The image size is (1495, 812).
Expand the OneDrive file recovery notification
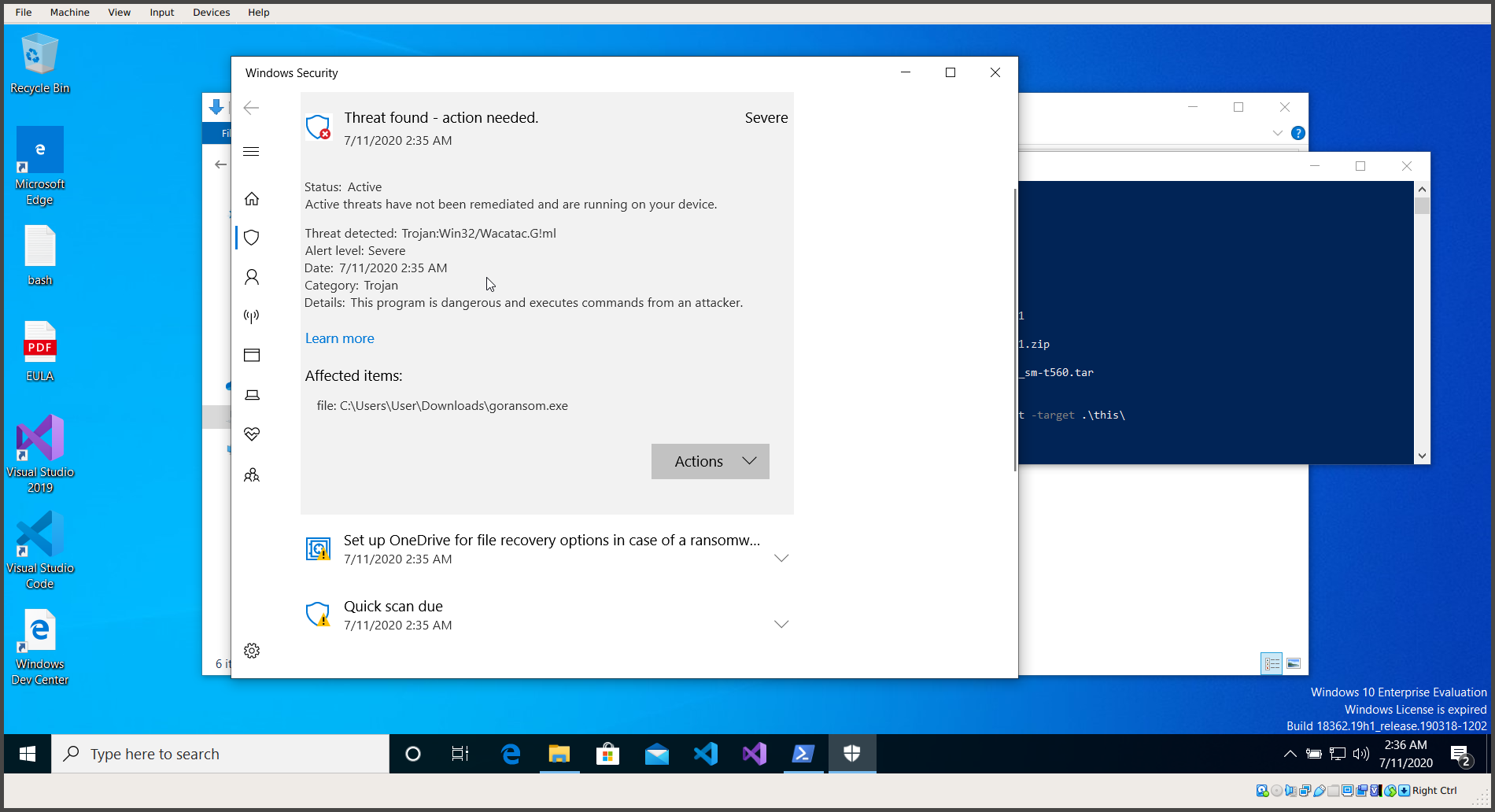[x=781, y=558]
